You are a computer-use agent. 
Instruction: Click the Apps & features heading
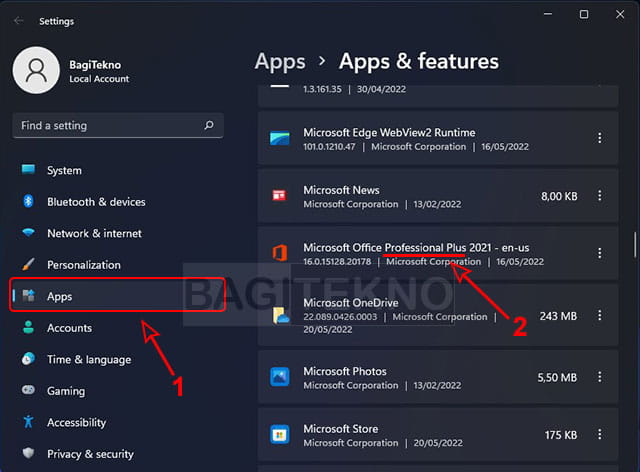click(418, 62)
